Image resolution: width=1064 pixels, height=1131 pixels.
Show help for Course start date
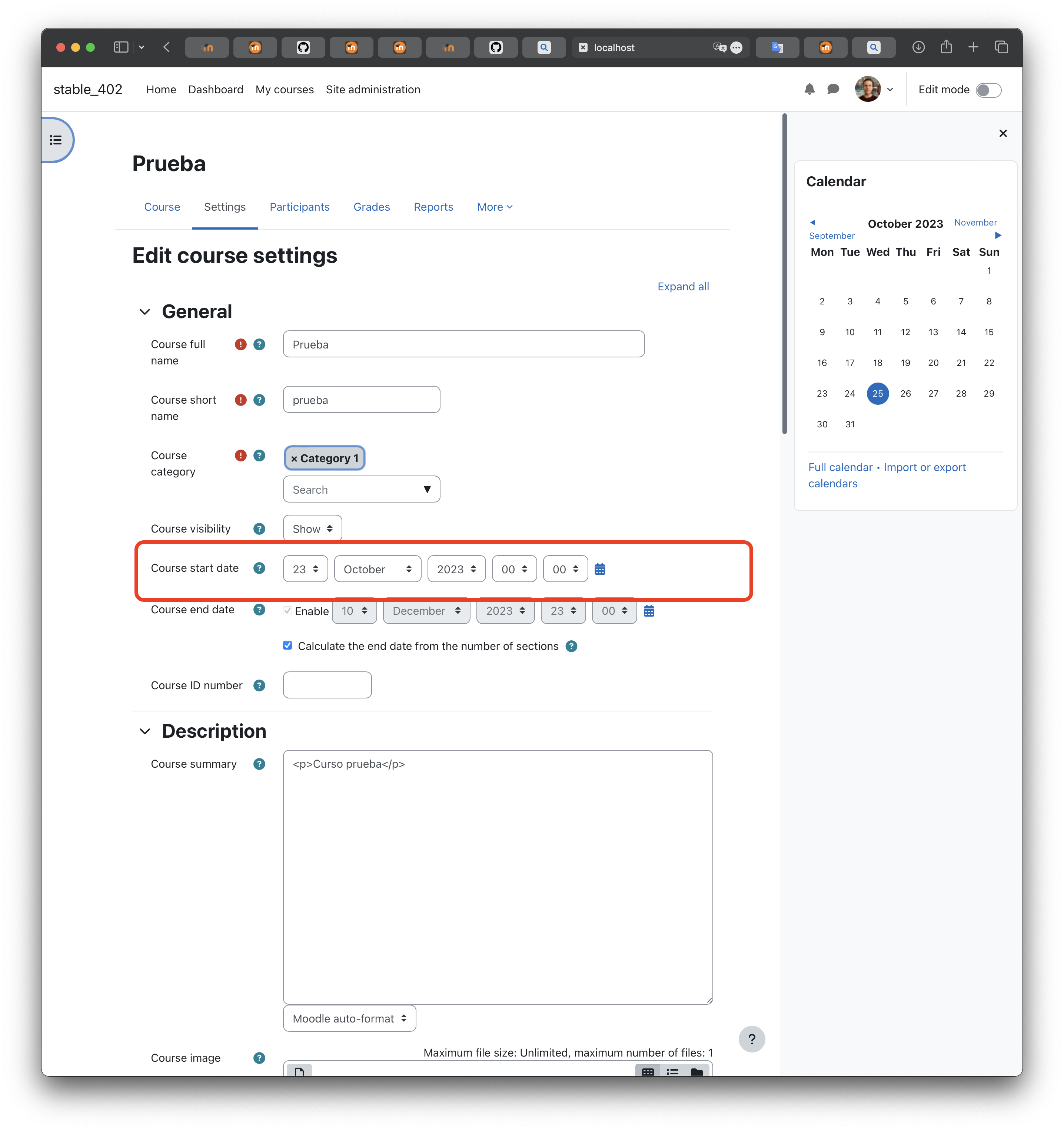[259, 568]
